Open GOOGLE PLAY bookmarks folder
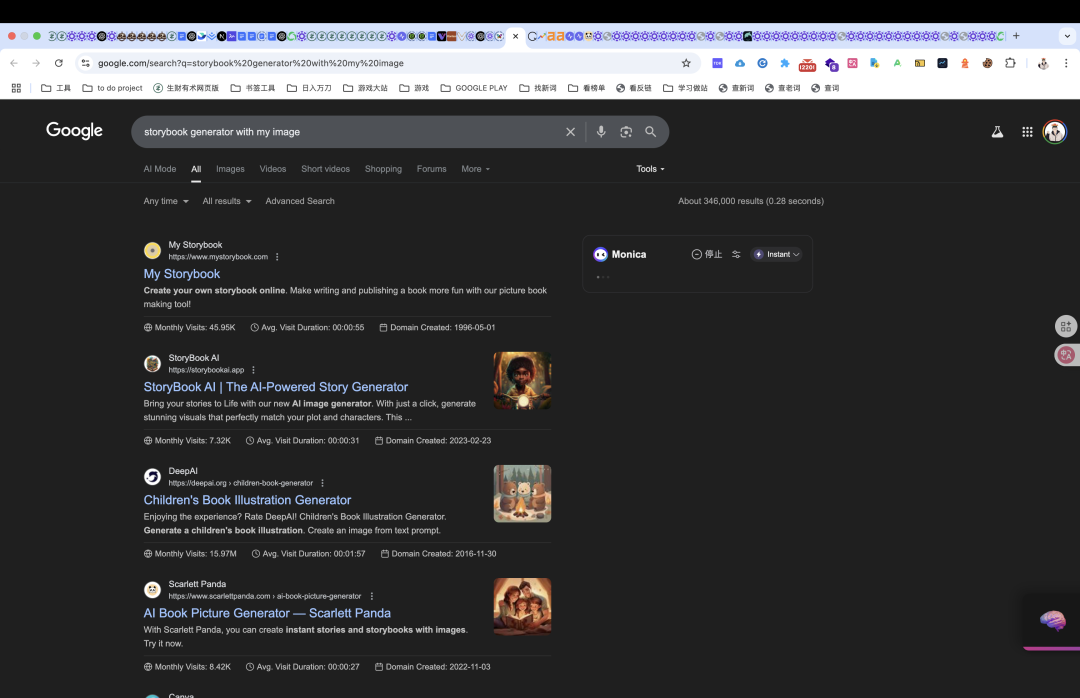The width and height of the screenshot is (1080, 698). pyautogui.click(x=474, y=88)
